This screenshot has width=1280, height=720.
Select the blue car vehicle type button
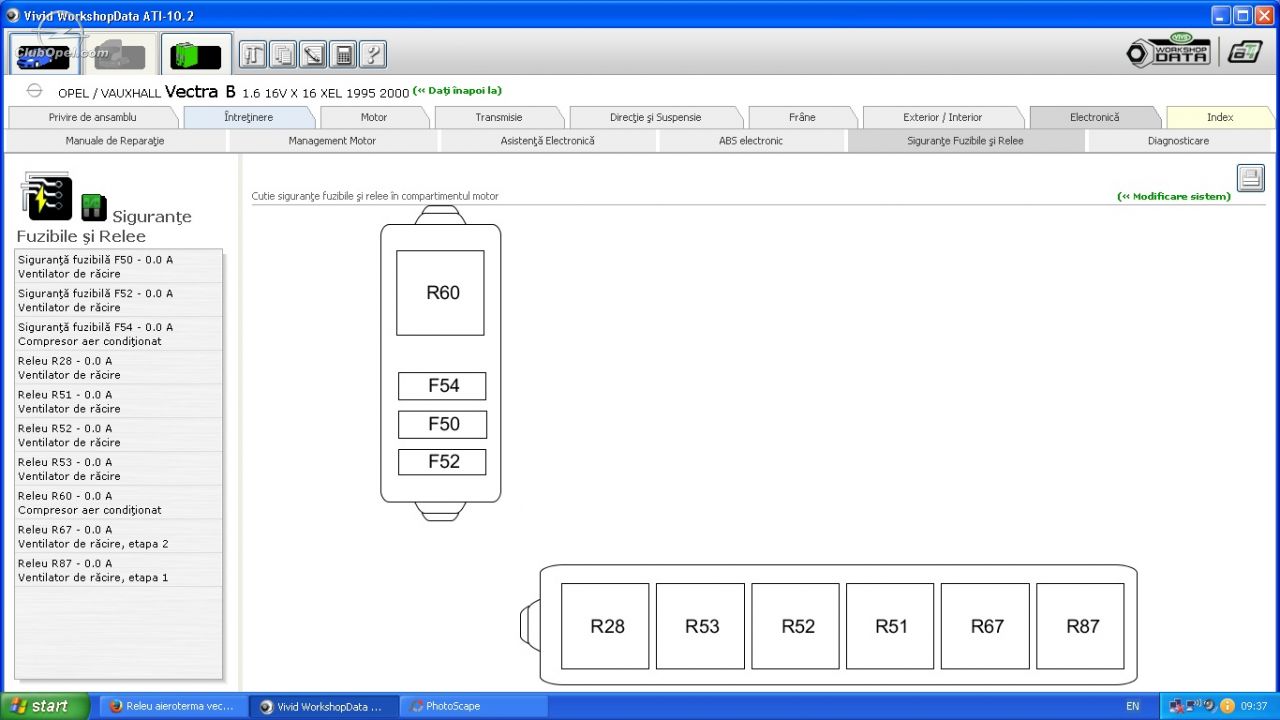point(45,54)
